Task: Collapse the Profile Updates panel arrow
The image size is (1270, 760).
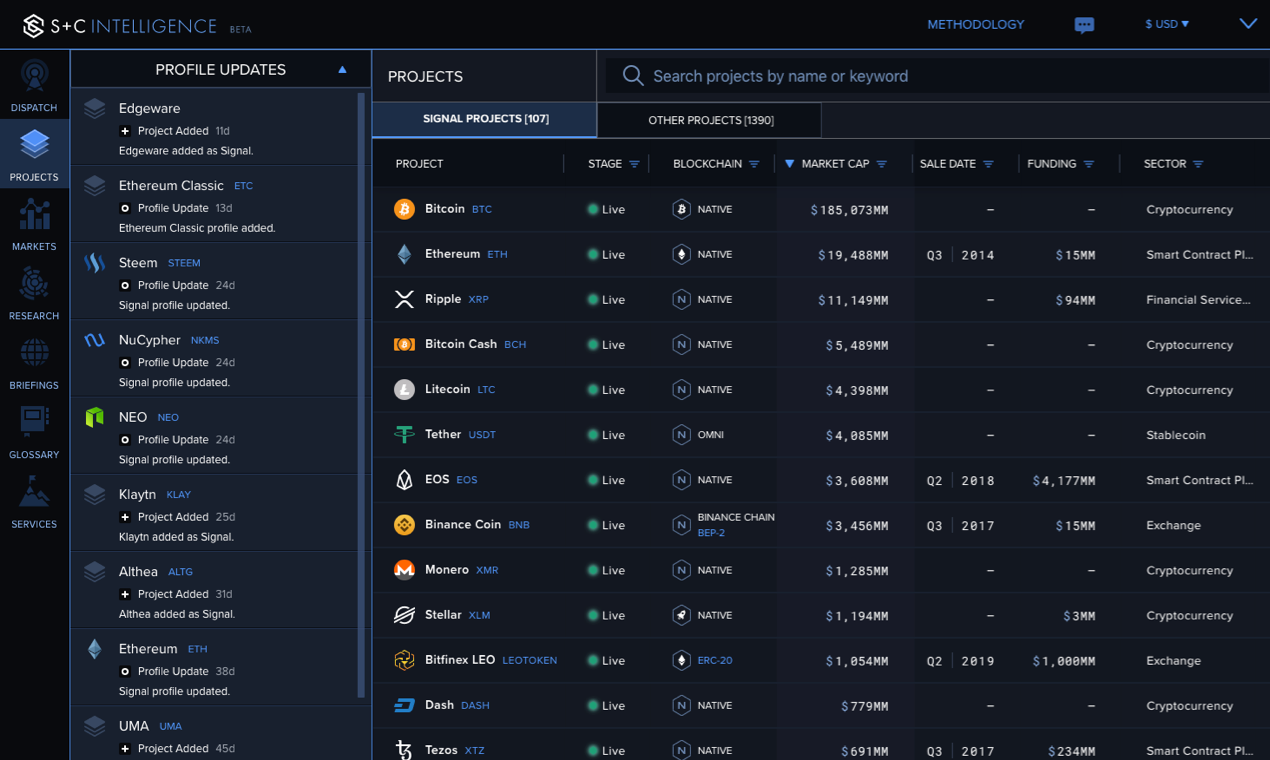Action: [x=342, y=70]
